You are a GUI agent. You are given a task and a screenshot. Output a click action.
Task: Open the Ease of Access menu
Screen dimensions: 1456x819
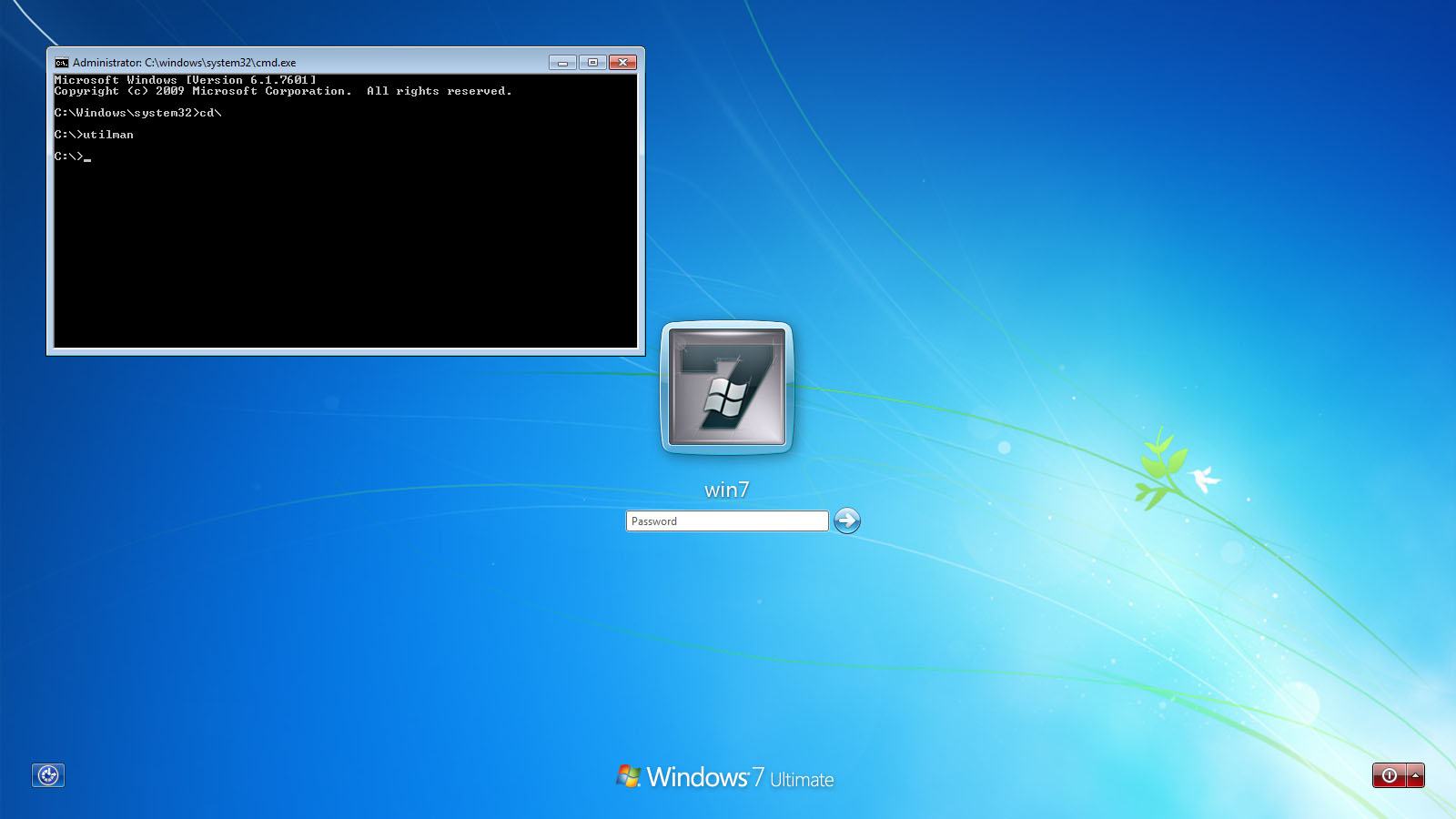point(48,775)
